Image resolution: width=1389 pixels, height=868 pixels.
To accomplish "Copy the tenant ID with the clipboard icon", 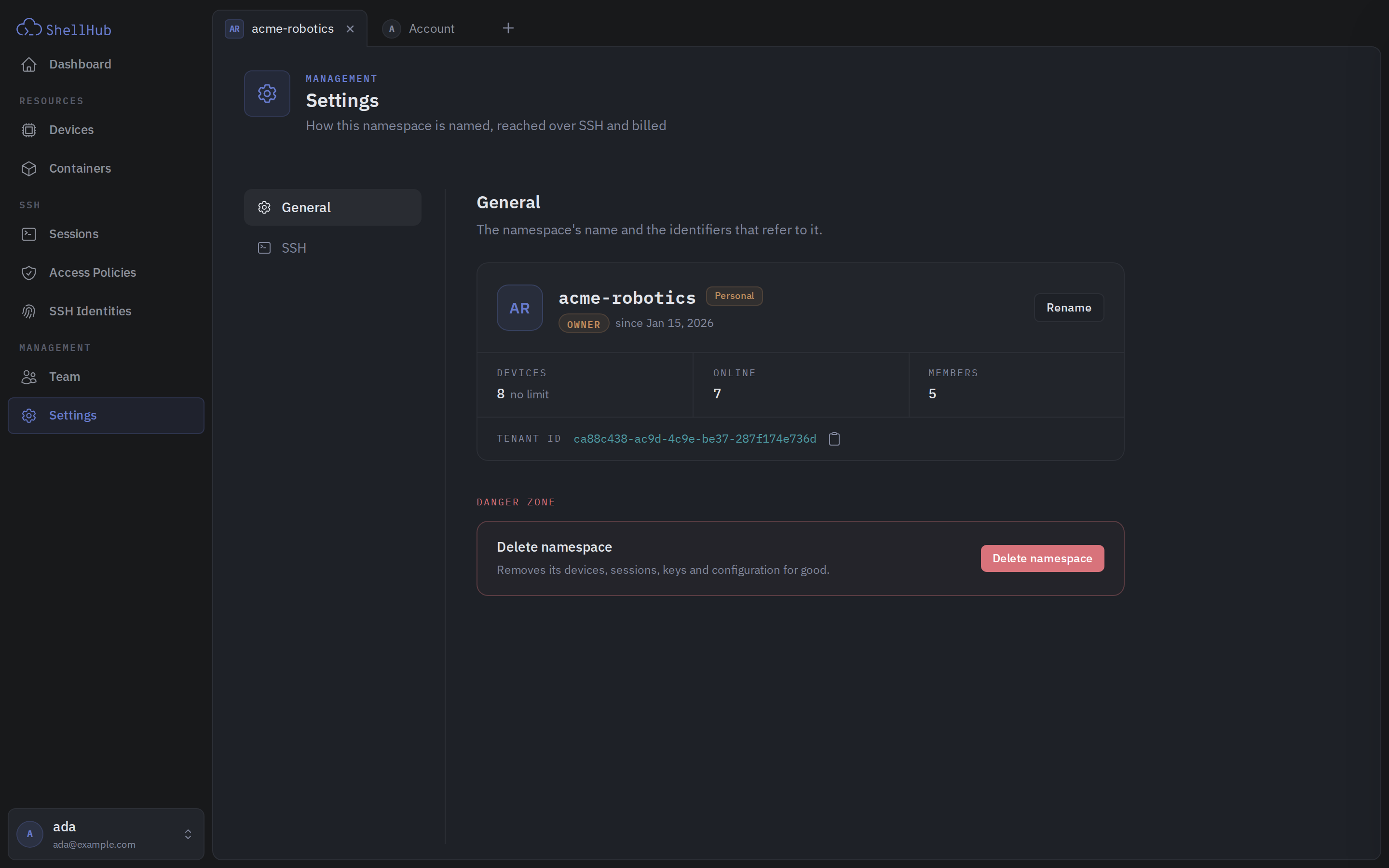I will click(834, 439).
